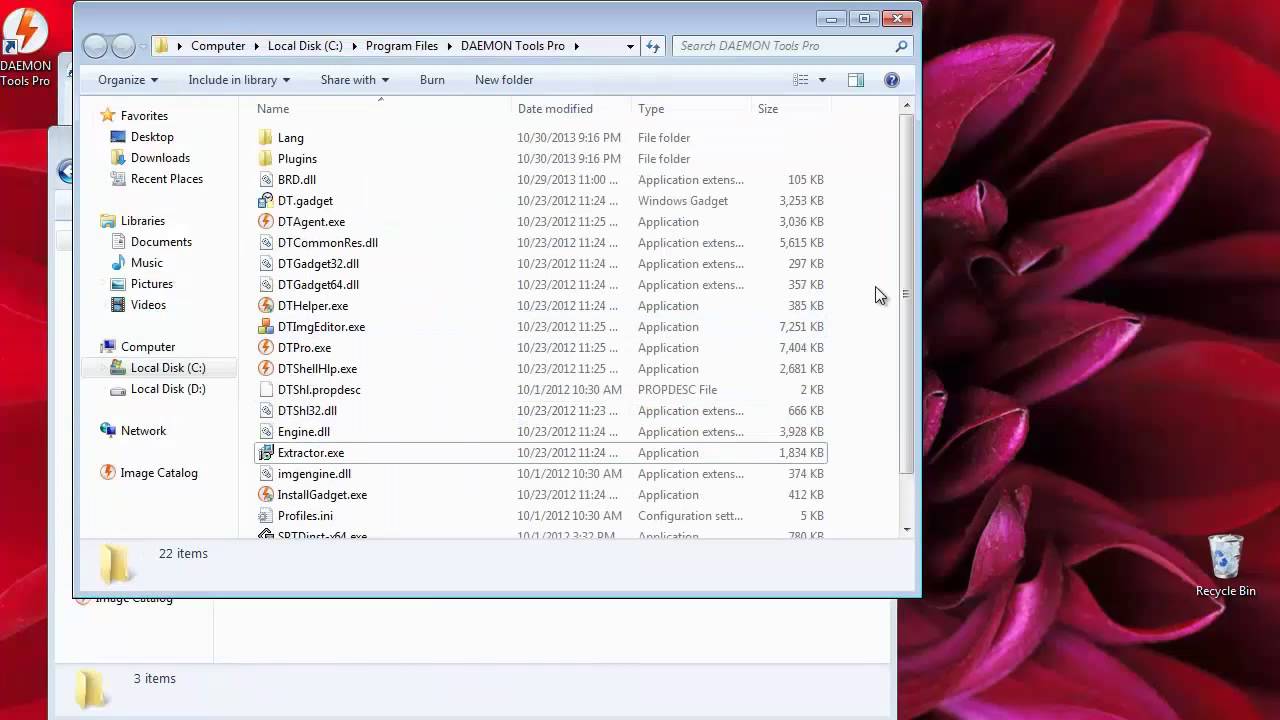Select the DTCommonRes.dll file icon

click(x=265, y=243)
